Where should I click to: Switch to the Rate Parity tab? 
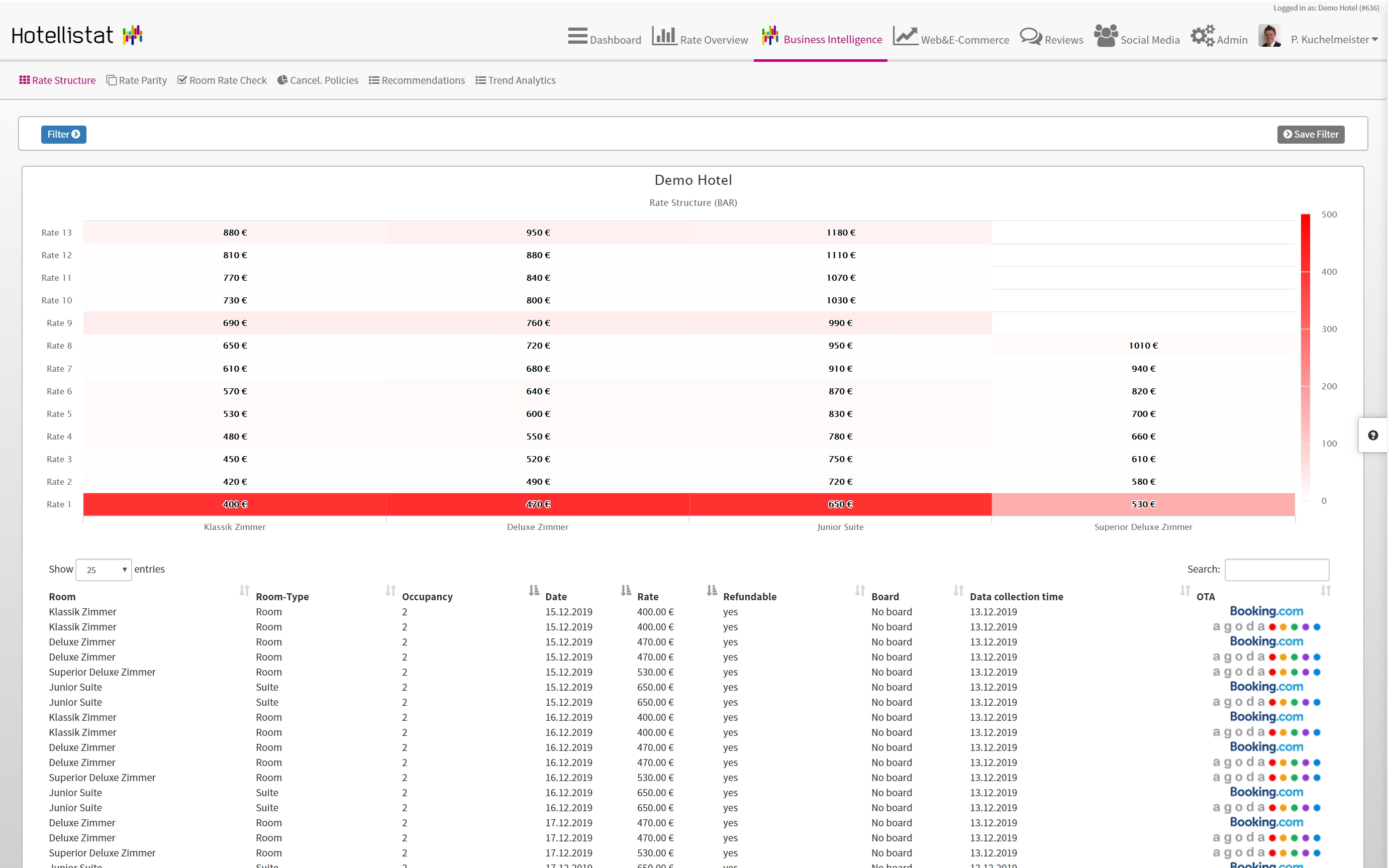136,80
